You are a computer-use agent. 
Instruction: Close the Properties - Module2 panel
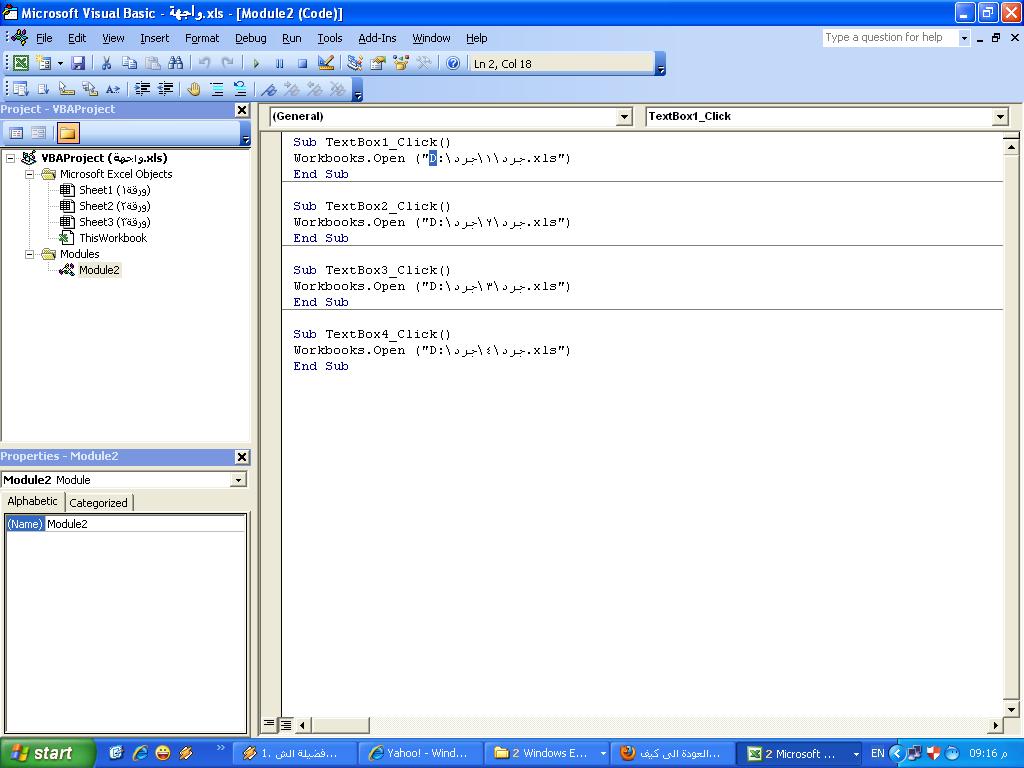(x=242, y=456)
